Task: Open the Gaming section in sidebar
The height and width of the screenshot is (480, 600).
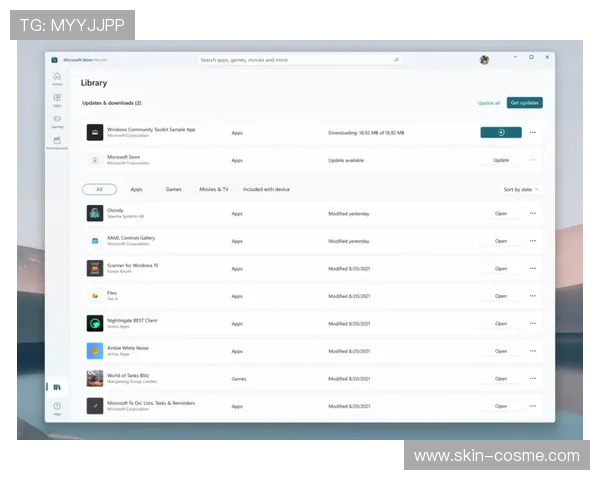Action: click(x=57, y=121)
